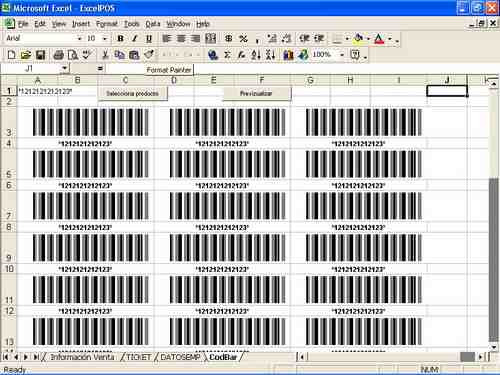Open font size dropdown
This screenshot has height=375, width=500.
point(105,39)
